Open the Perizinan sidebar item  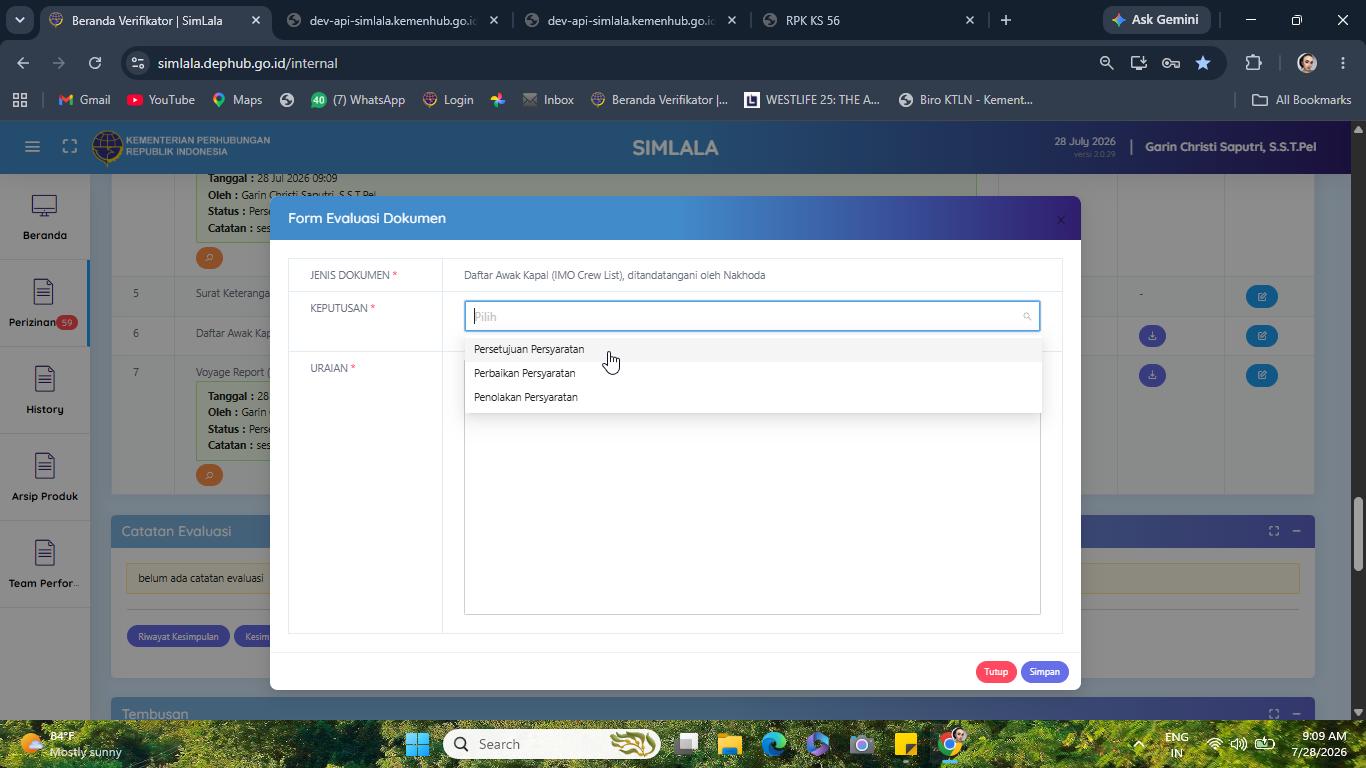[x=44, y=304]
